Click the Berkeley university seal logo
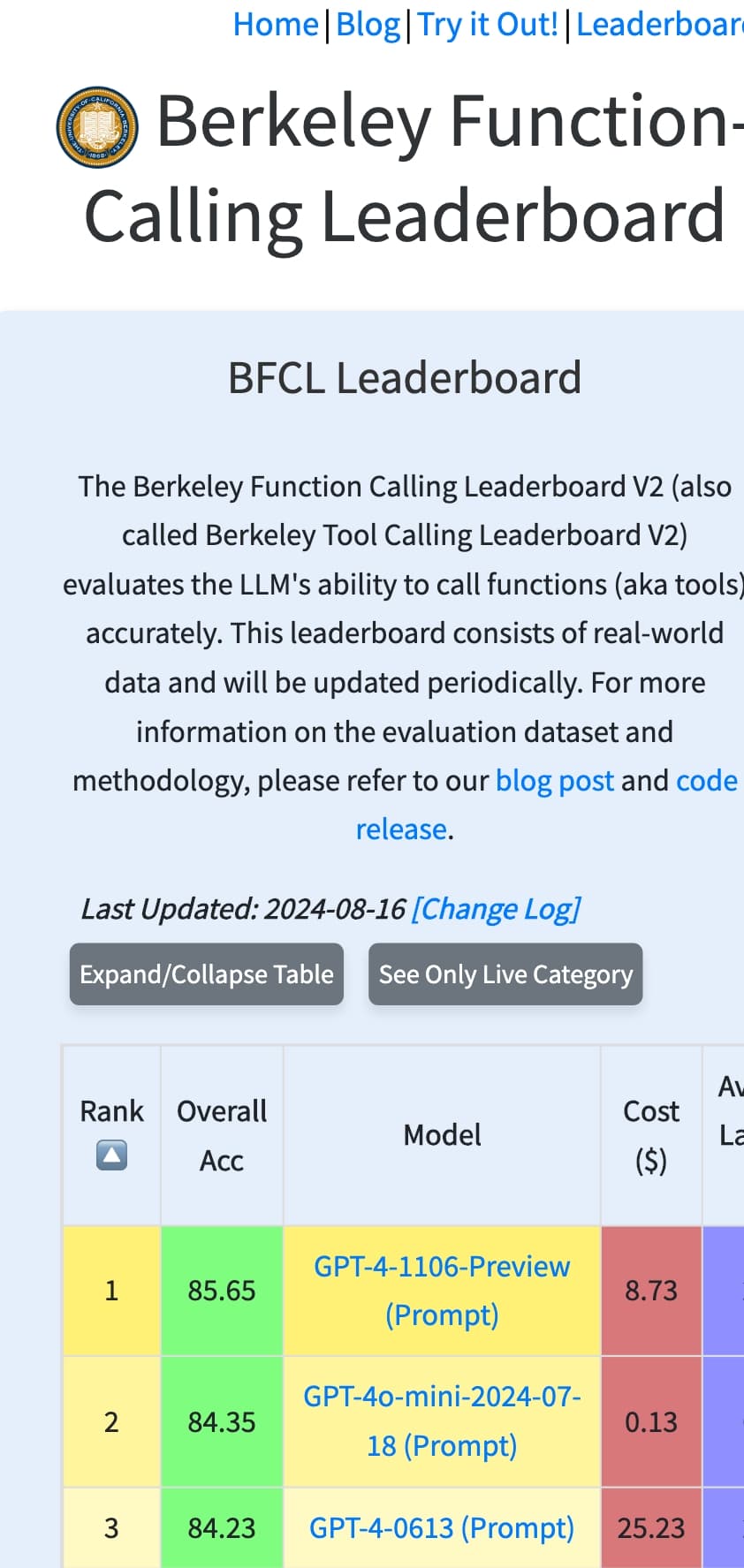744x1568 pixels. [x=97, y=128]
